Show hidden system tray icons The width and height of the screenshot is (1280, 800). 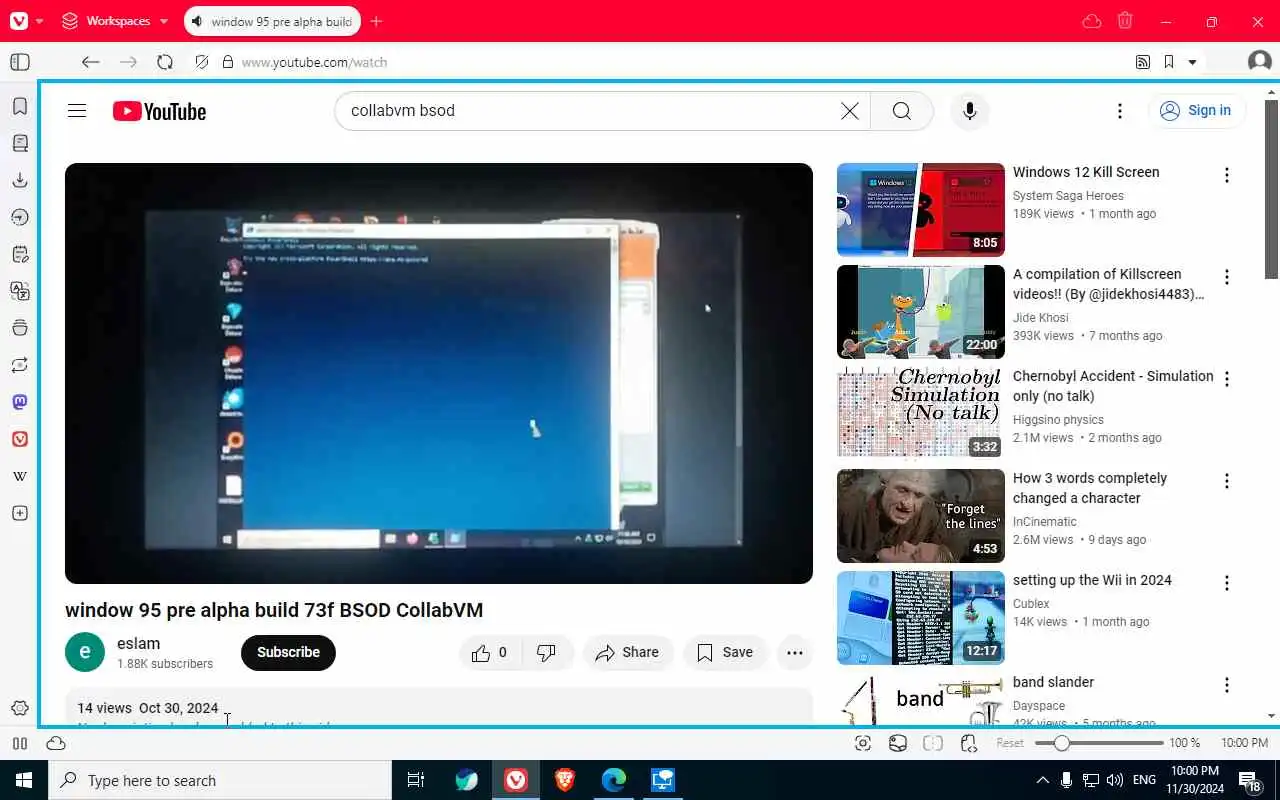pyautogui.click(x=1042, y=780)
